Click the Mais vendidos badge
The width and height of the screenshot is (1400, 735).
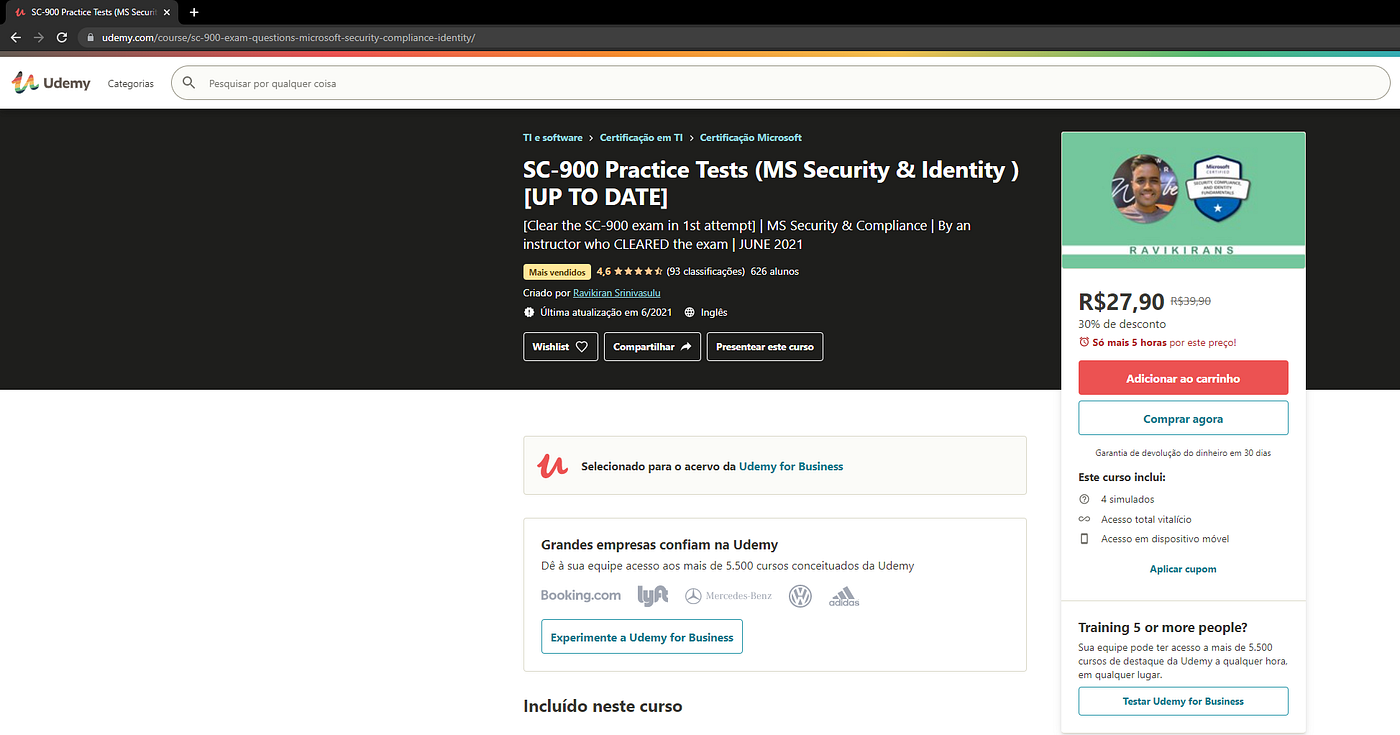coord(557,271)
